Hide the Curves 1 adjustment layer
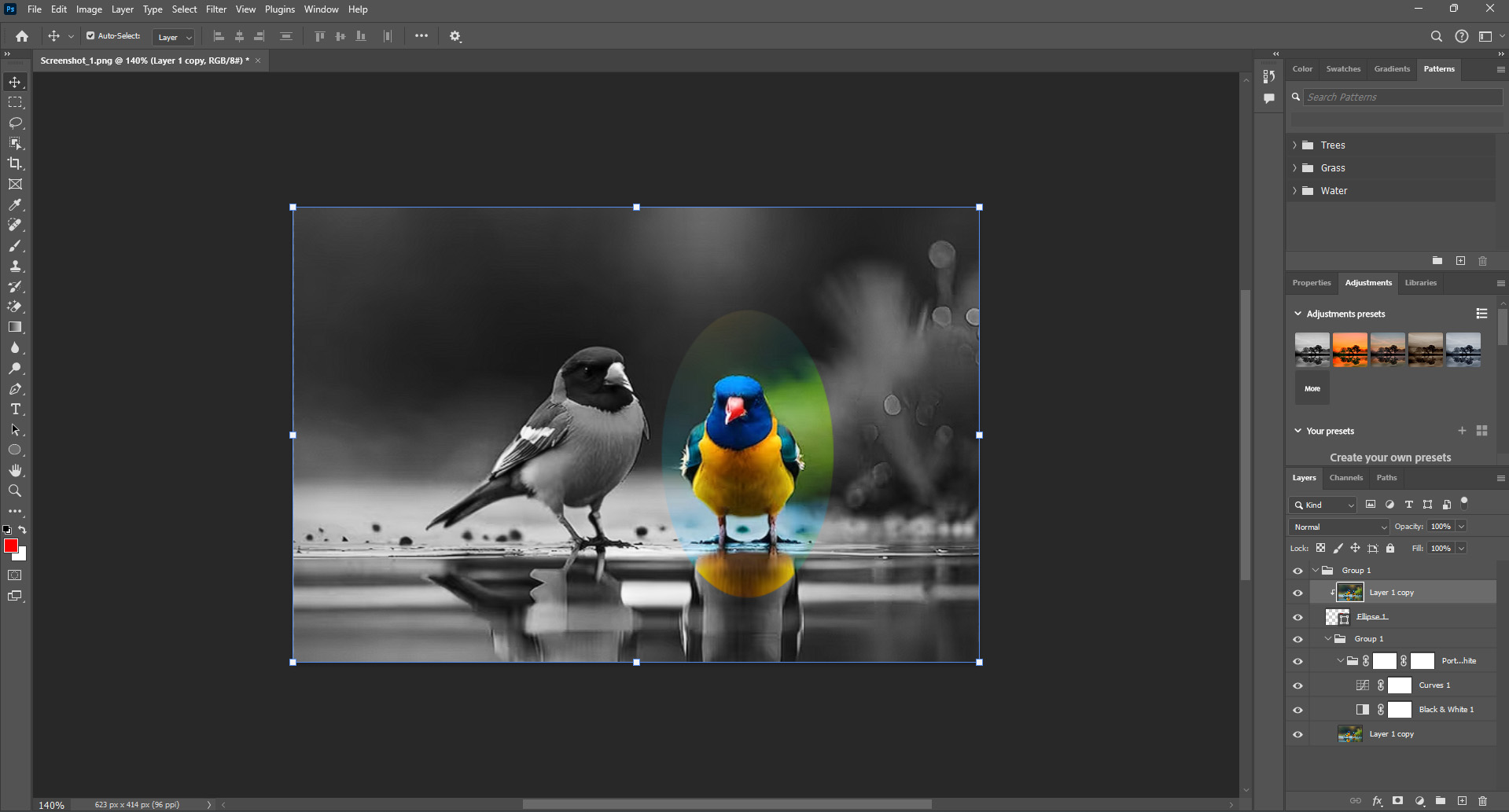The image size is (1509, 812). point(1298,685)
